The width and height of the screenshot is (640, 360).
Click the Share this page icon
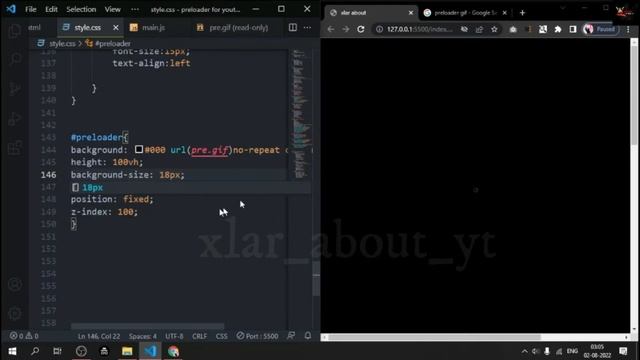479,29
